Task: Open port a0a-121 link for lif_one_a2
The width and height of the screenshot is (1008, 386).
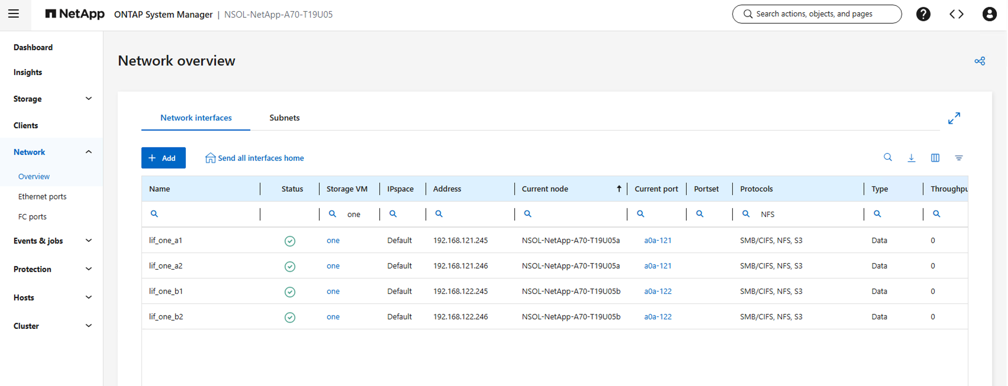Action: click(x=658, y=266)
